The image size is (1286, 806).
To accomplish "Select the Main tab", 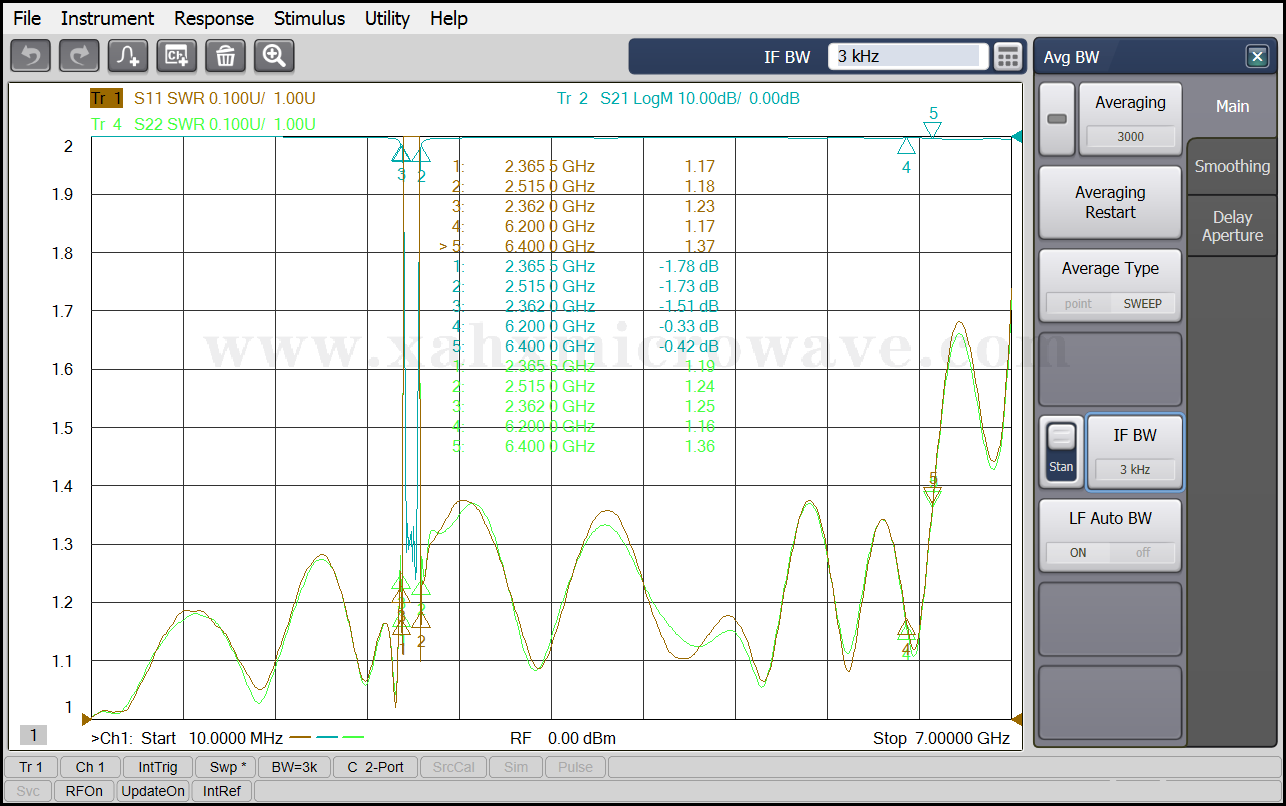I will pos(1232,106).
